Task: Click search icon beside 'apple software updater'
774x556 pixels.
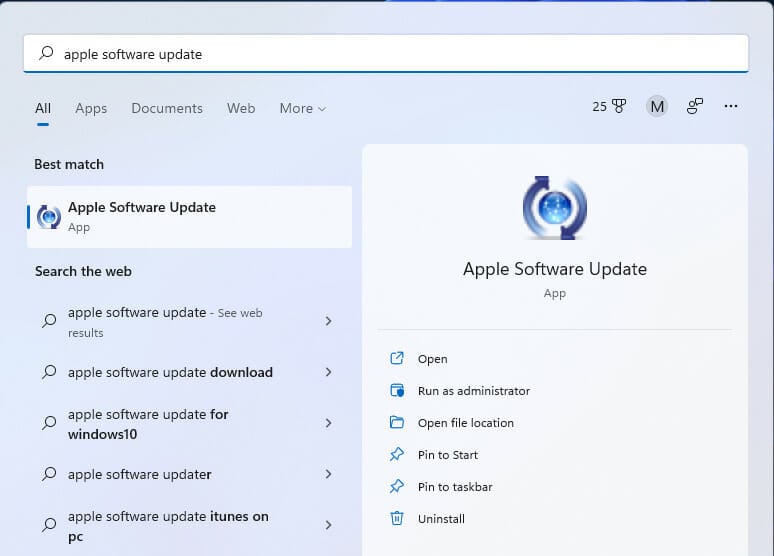Action: [x=49, y=474]
